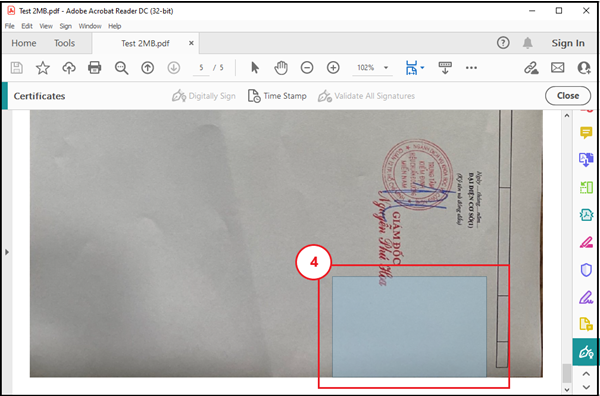This screenshot has height=396, width=600.
Task: Close the Certificates toolbar
Action: (x=568, y=96)
